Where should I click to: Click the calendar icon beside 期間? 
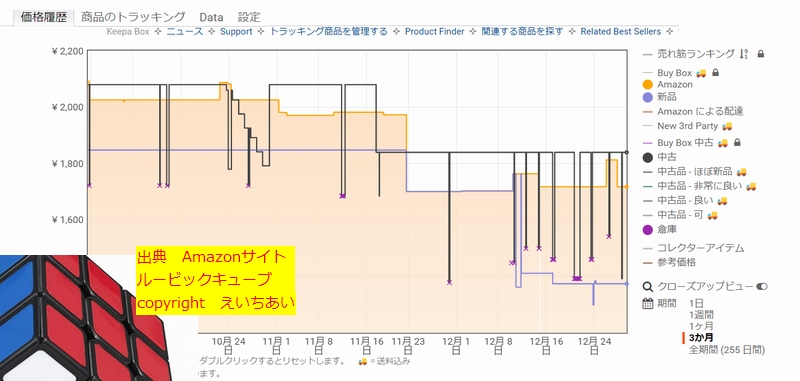point(648,303)
